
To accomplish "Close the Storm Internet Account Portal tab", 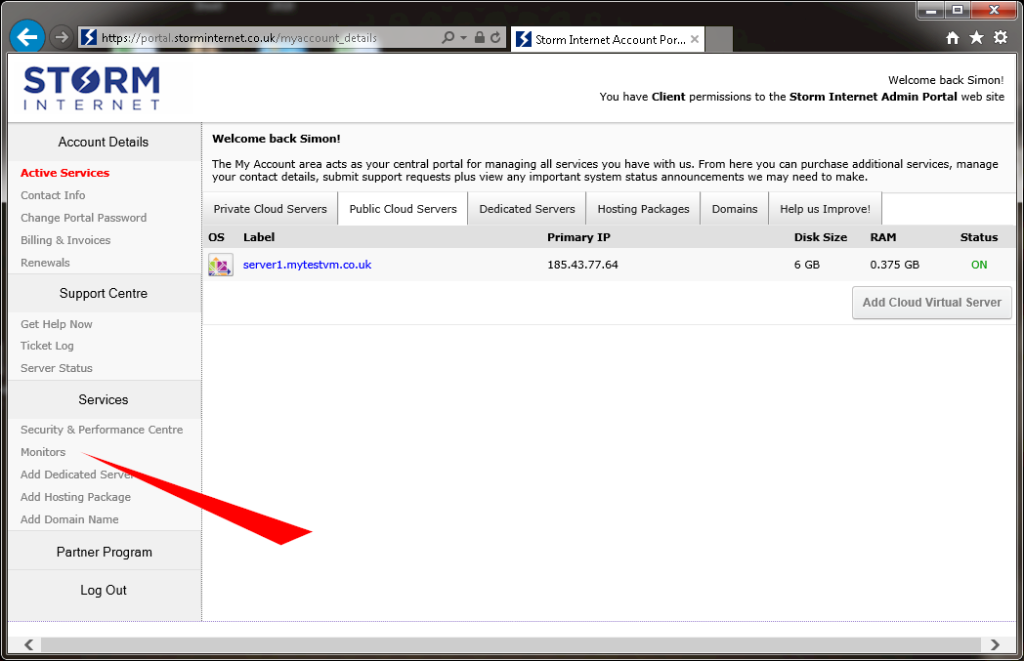I will pyautogui.click(x=695, y=39).
